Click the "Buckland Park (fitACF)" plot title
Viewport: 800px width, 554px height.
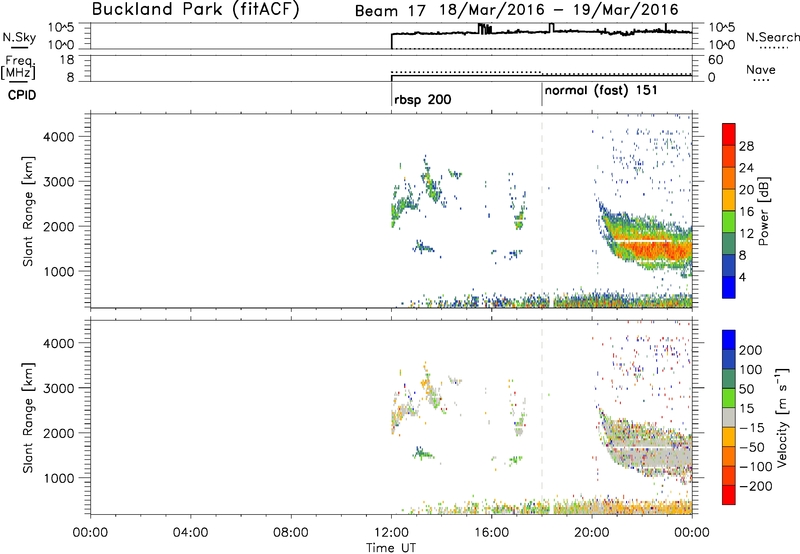click(195, 9)
